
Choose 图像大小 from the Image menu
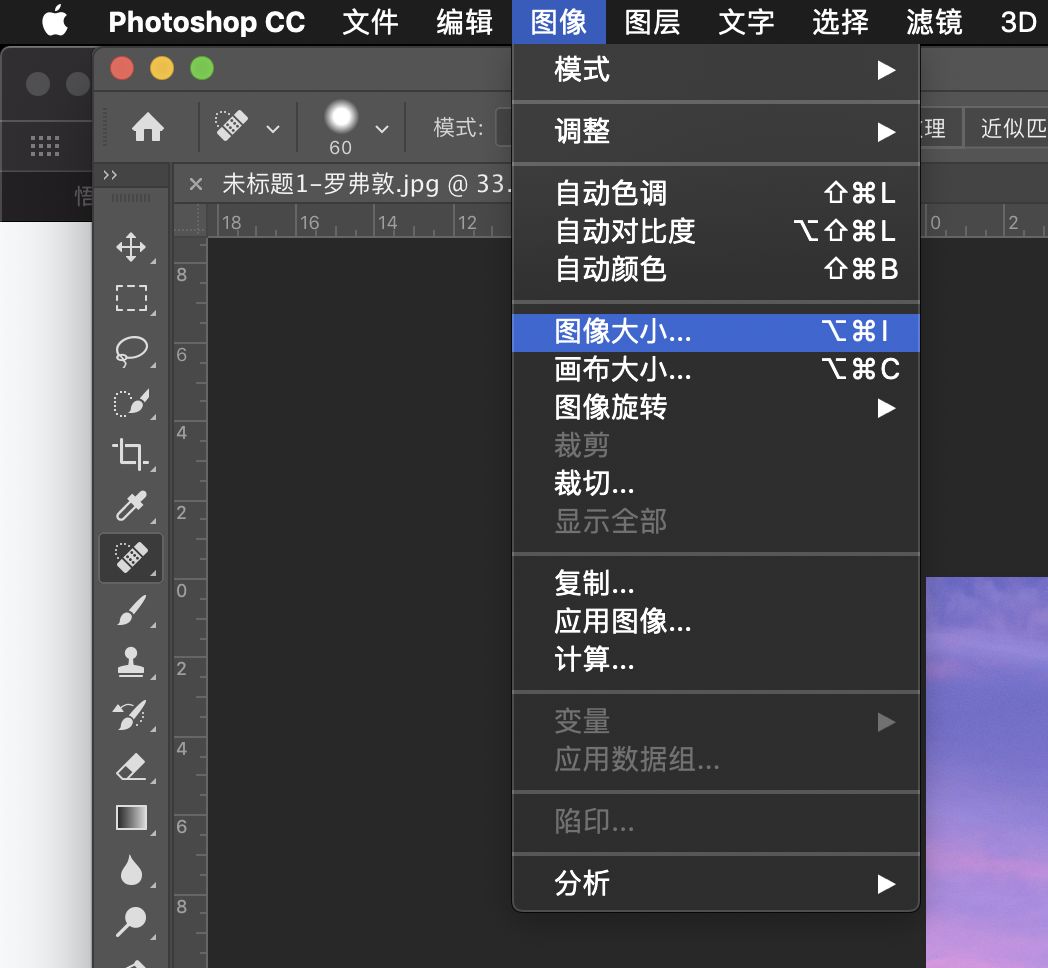point(620,332)
